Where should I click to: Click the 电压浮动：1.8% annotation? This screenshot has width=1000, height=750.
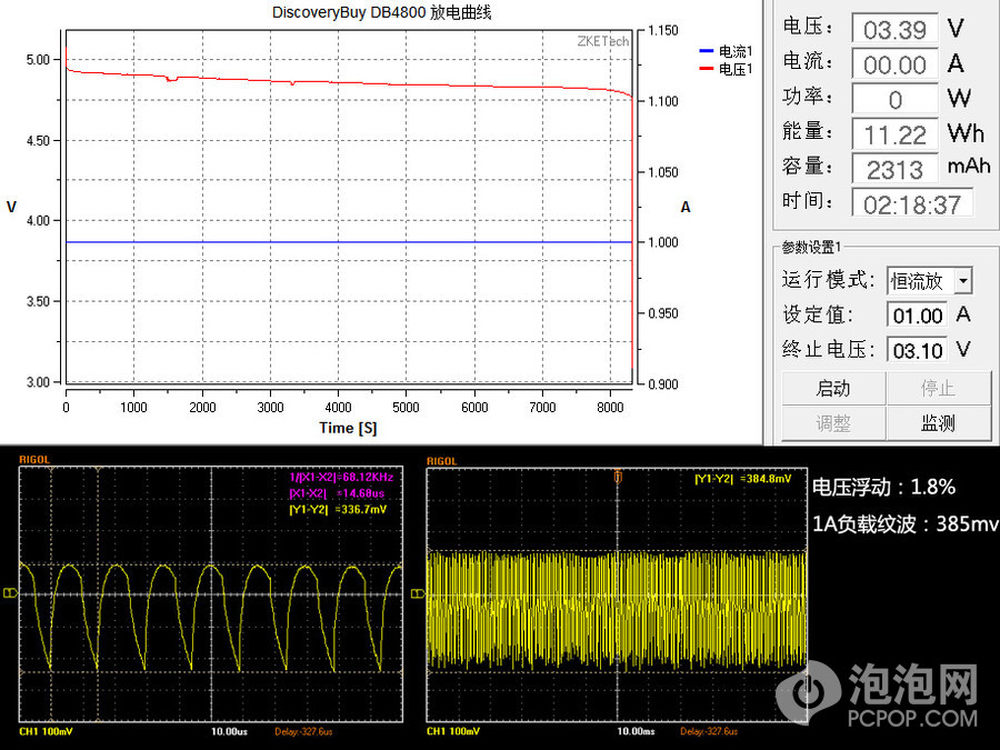click(x=883, y=487)
